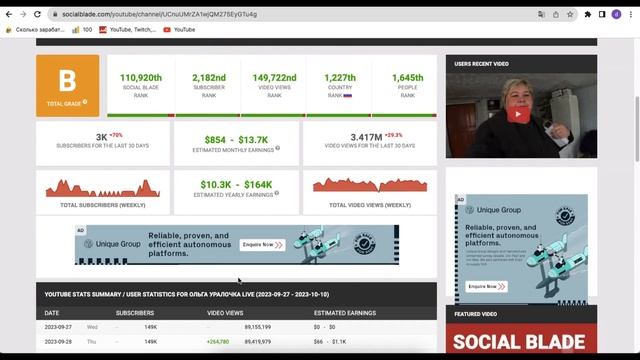Click Enquire Now in the sidebar ad

click(x=487, y=287)
